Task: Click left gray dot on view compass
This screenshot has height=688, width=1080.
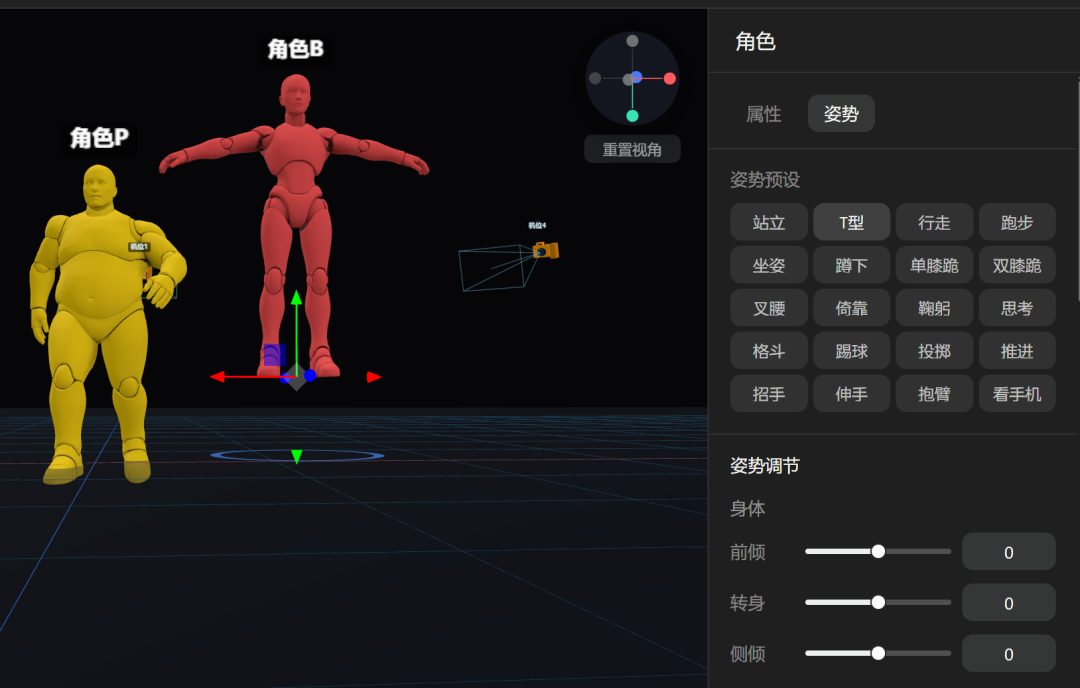Action: [x=595, y=79]
